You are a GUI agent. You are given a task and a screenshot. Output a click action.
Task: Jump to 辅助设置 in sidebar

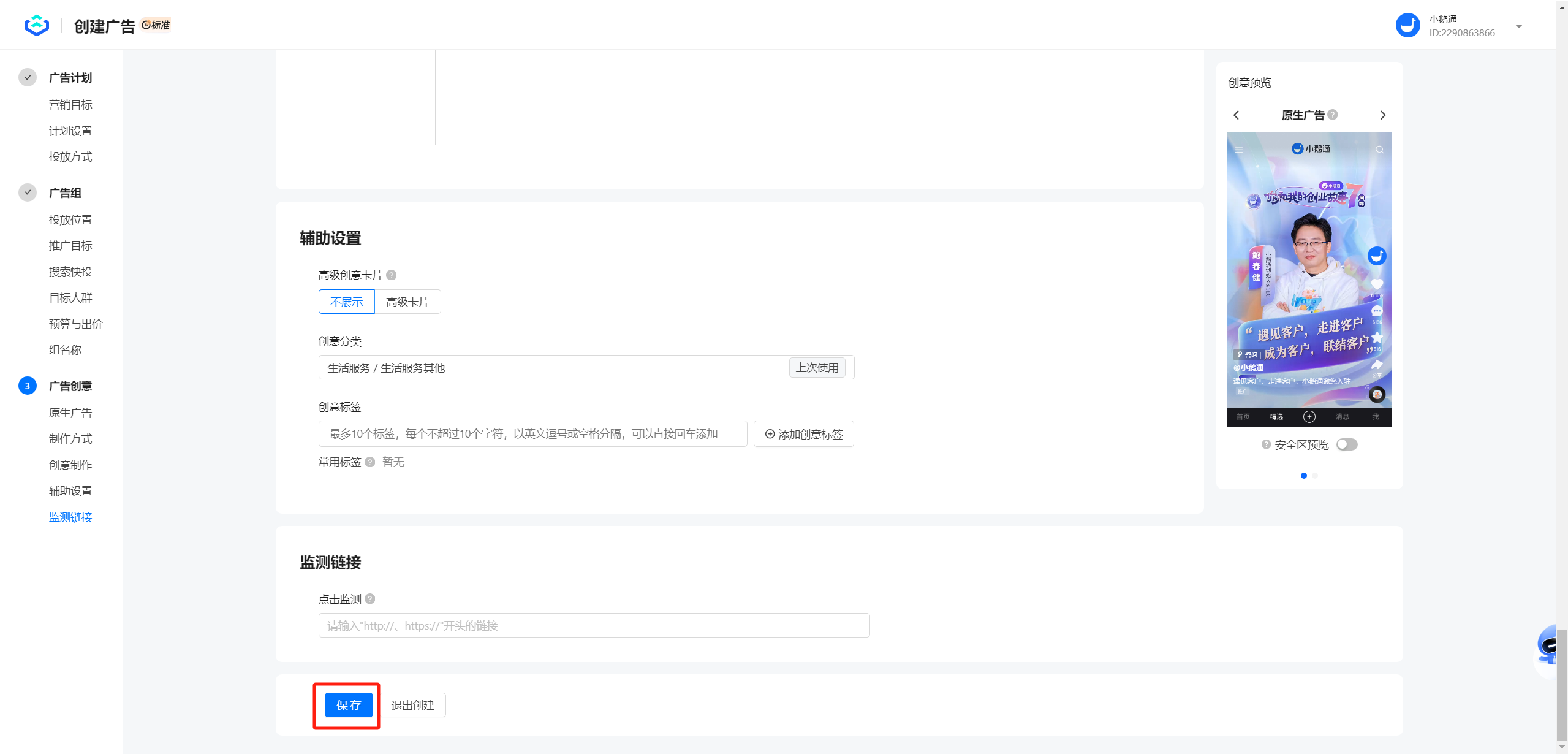click(x=70, y=491)
